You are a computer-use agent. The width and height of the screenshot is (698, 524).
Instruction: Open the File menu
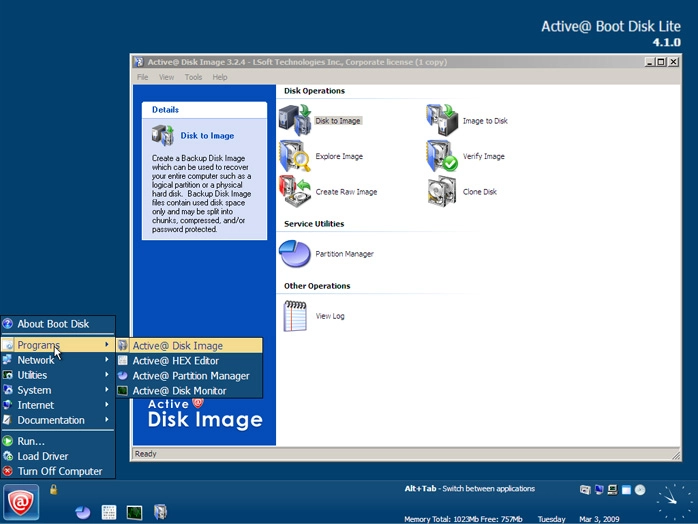coord(142,77)
